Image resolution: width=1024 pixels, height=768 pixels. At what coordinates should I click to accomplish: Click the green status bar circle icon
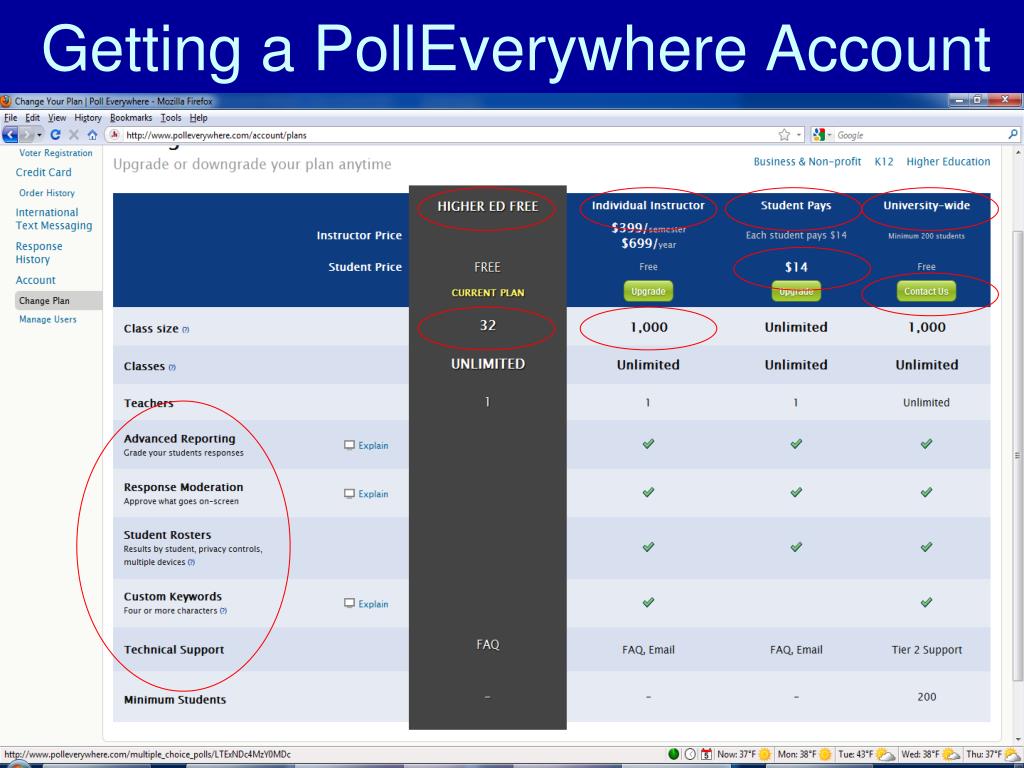coord(674,754)
